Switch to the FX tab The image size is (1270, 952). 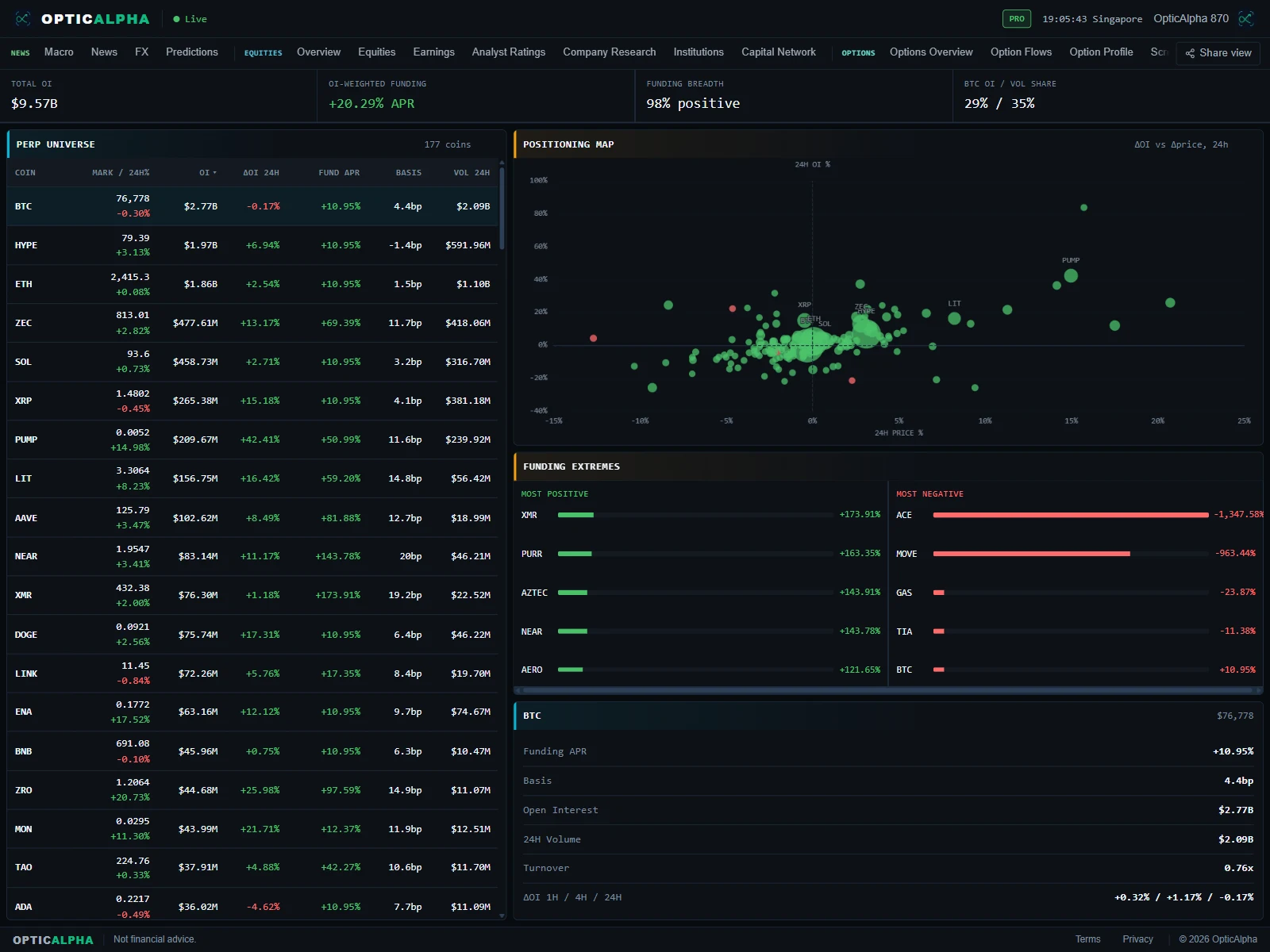tap(141, 52)
